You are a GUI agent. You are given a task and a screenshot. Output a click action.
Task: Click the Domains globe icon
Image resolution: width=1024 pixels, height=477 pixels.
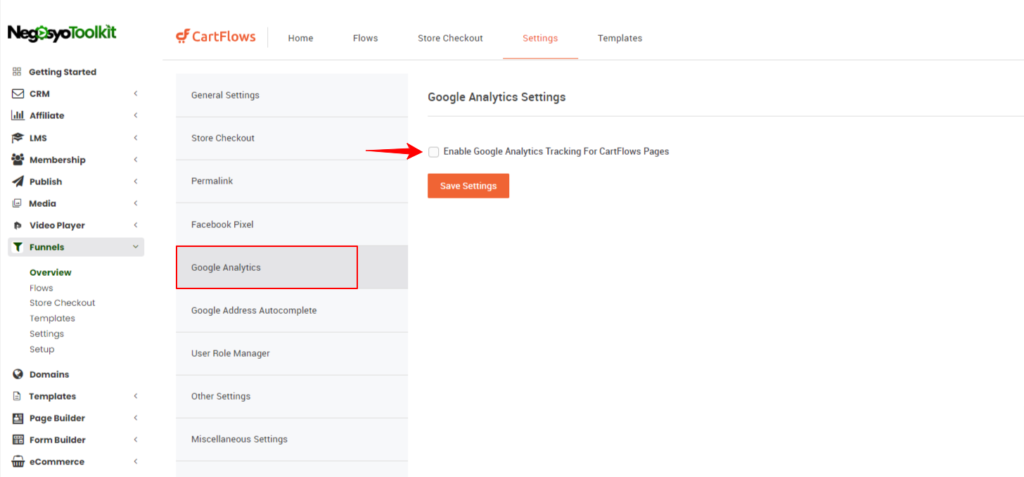pos(18,374)
